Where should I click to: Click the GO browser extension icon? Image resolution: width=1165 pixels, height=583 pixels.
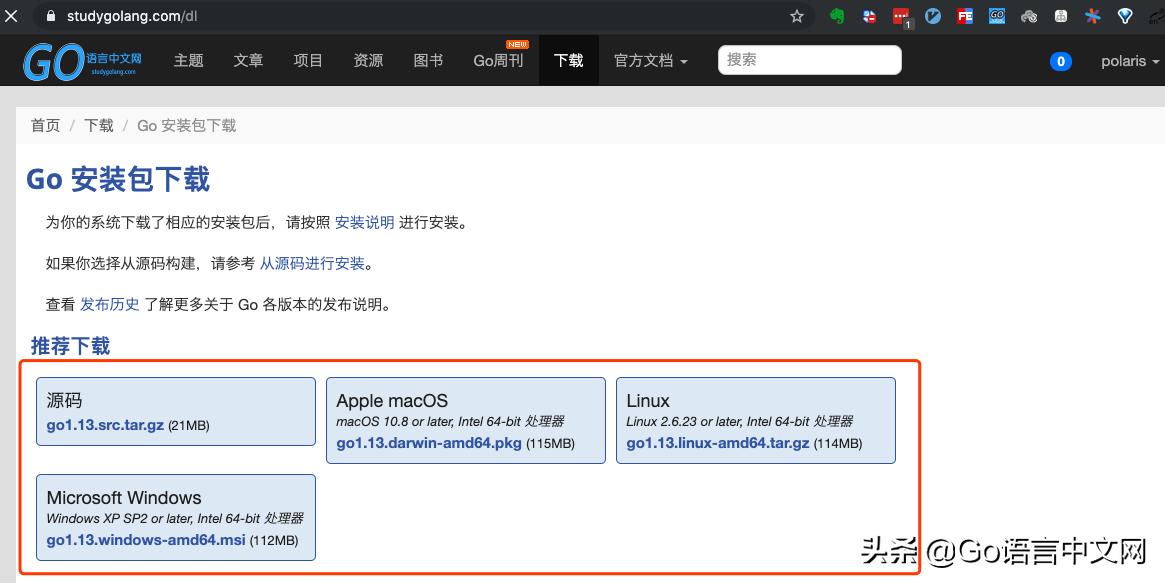point(996,16)
